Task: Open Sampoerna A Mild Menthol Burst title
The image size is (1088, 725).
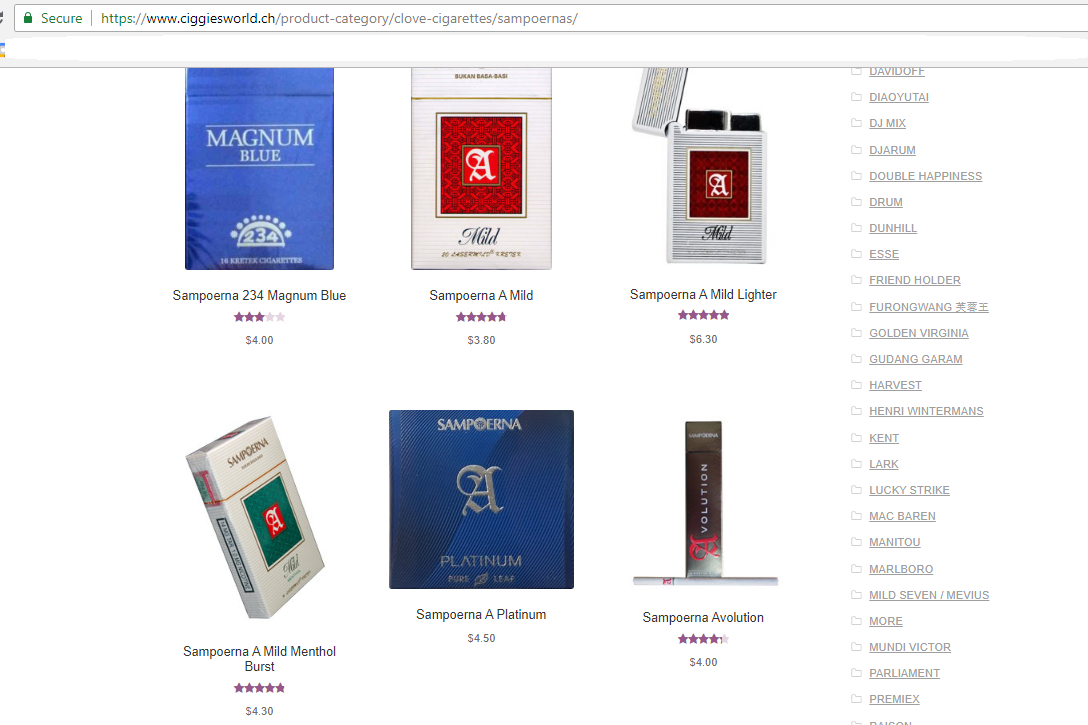Action: coord(260,659)
